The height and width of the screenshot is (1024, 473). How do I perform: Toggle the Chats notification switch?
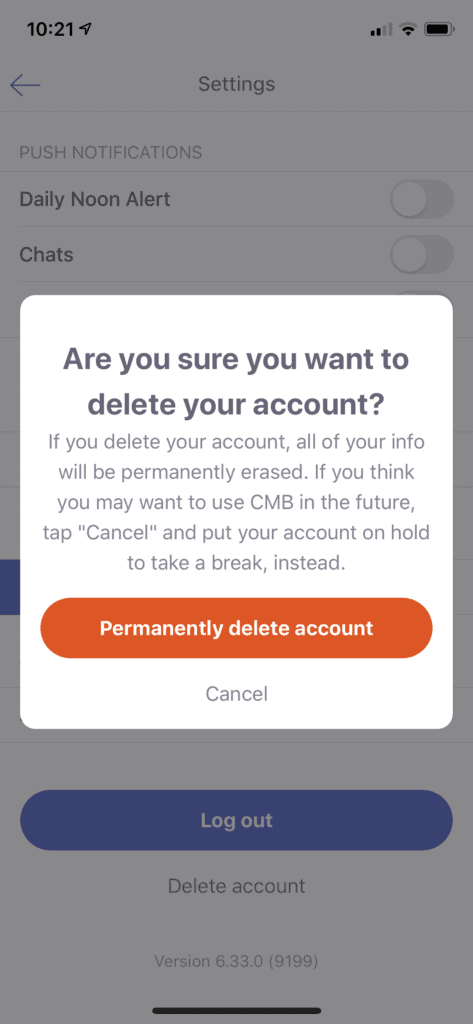click(421, 254)
